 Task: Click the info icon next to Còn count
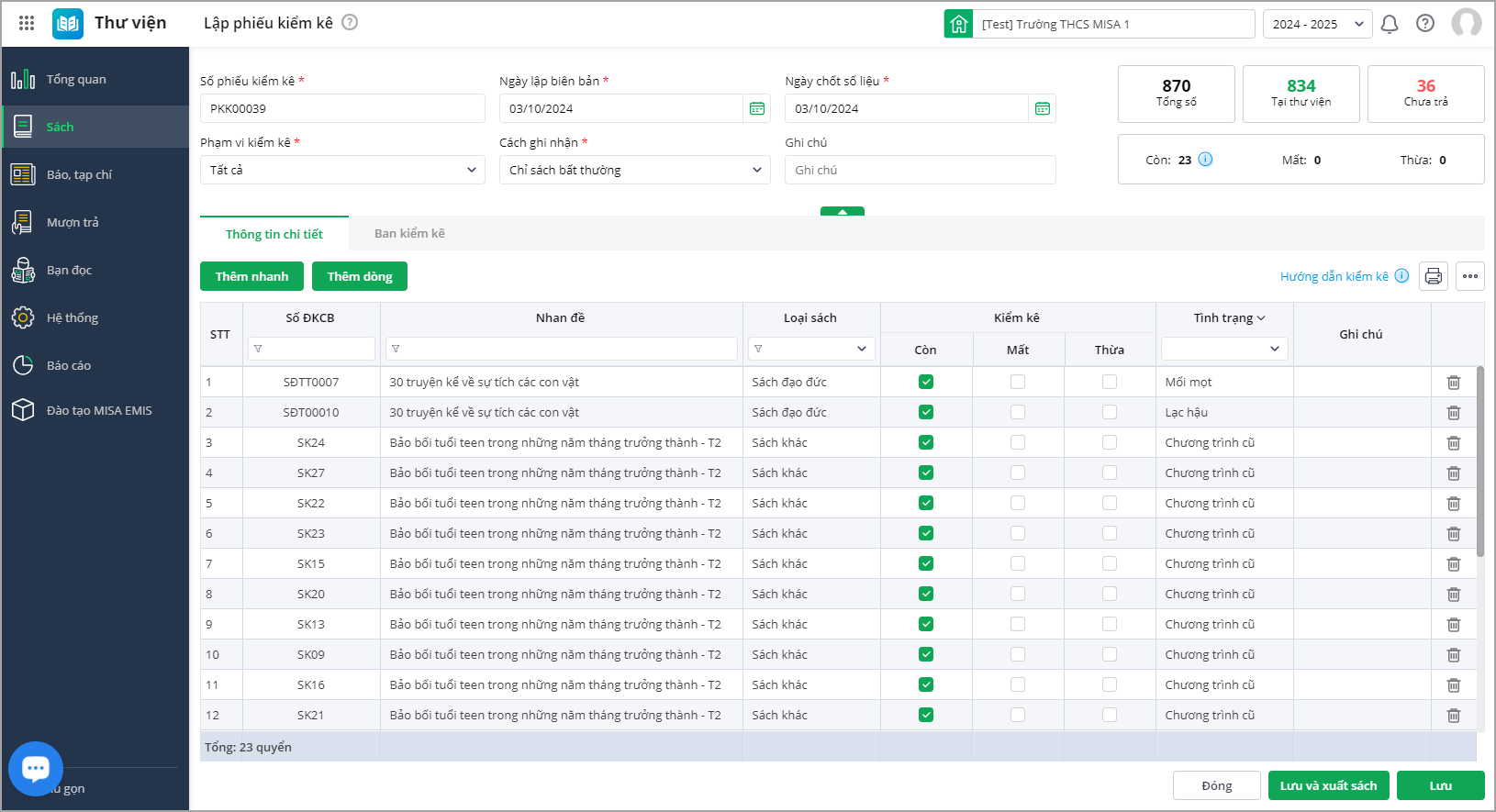(x=1205, y=160)
